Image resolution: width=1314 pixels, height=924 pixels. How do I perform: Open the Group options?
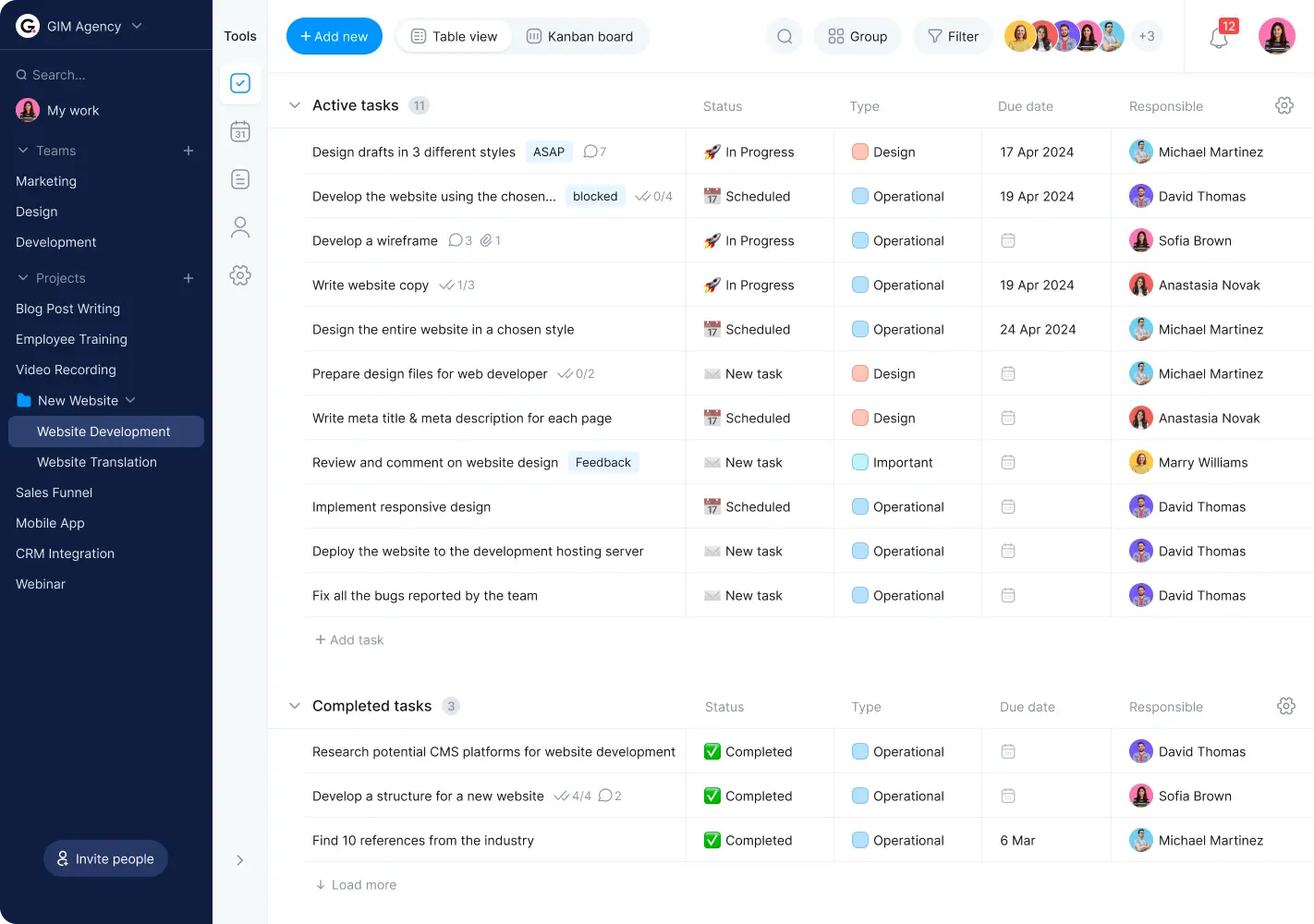coord(858,36)
